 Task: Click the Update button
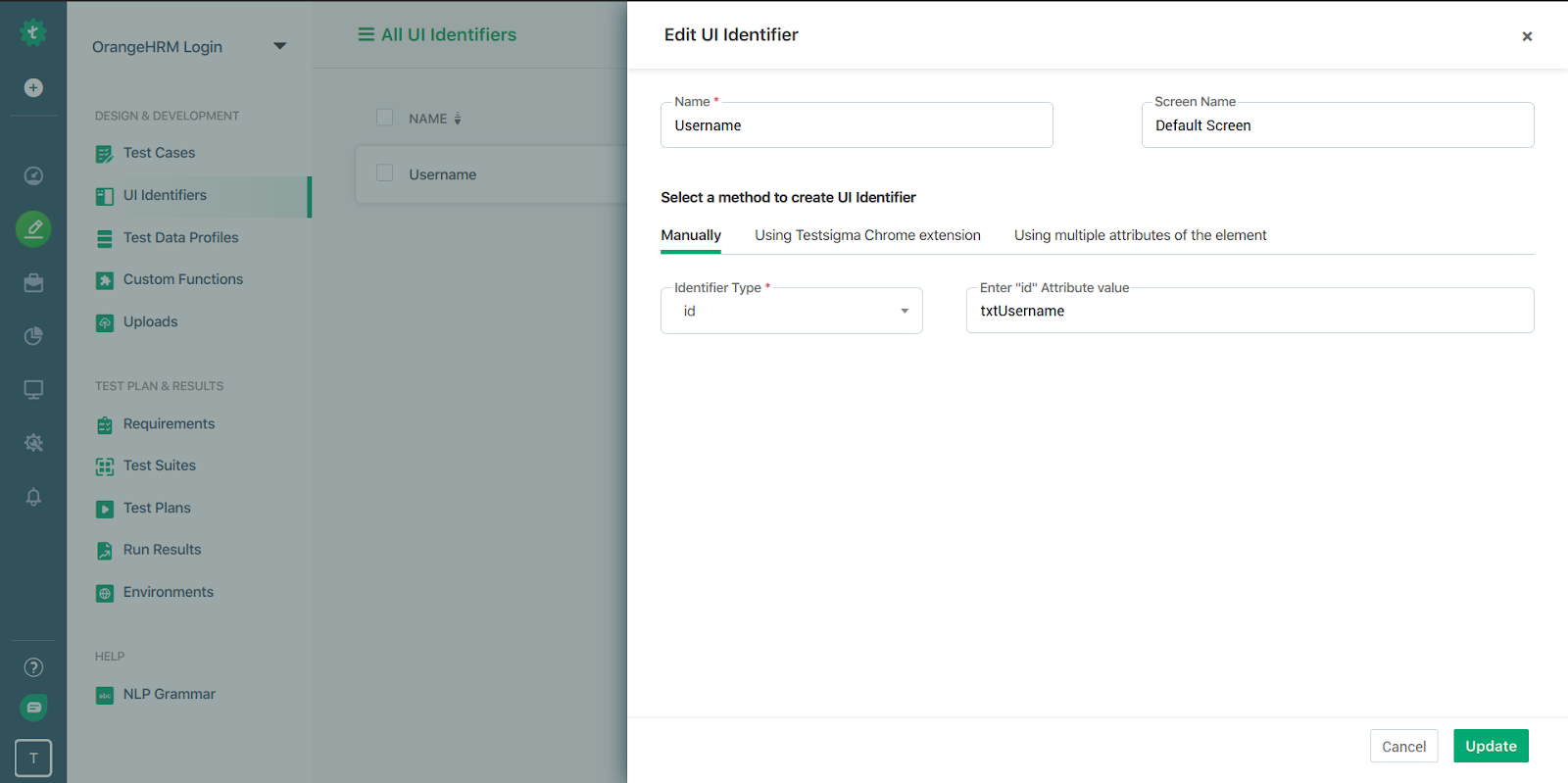[x=1491, y=746]
